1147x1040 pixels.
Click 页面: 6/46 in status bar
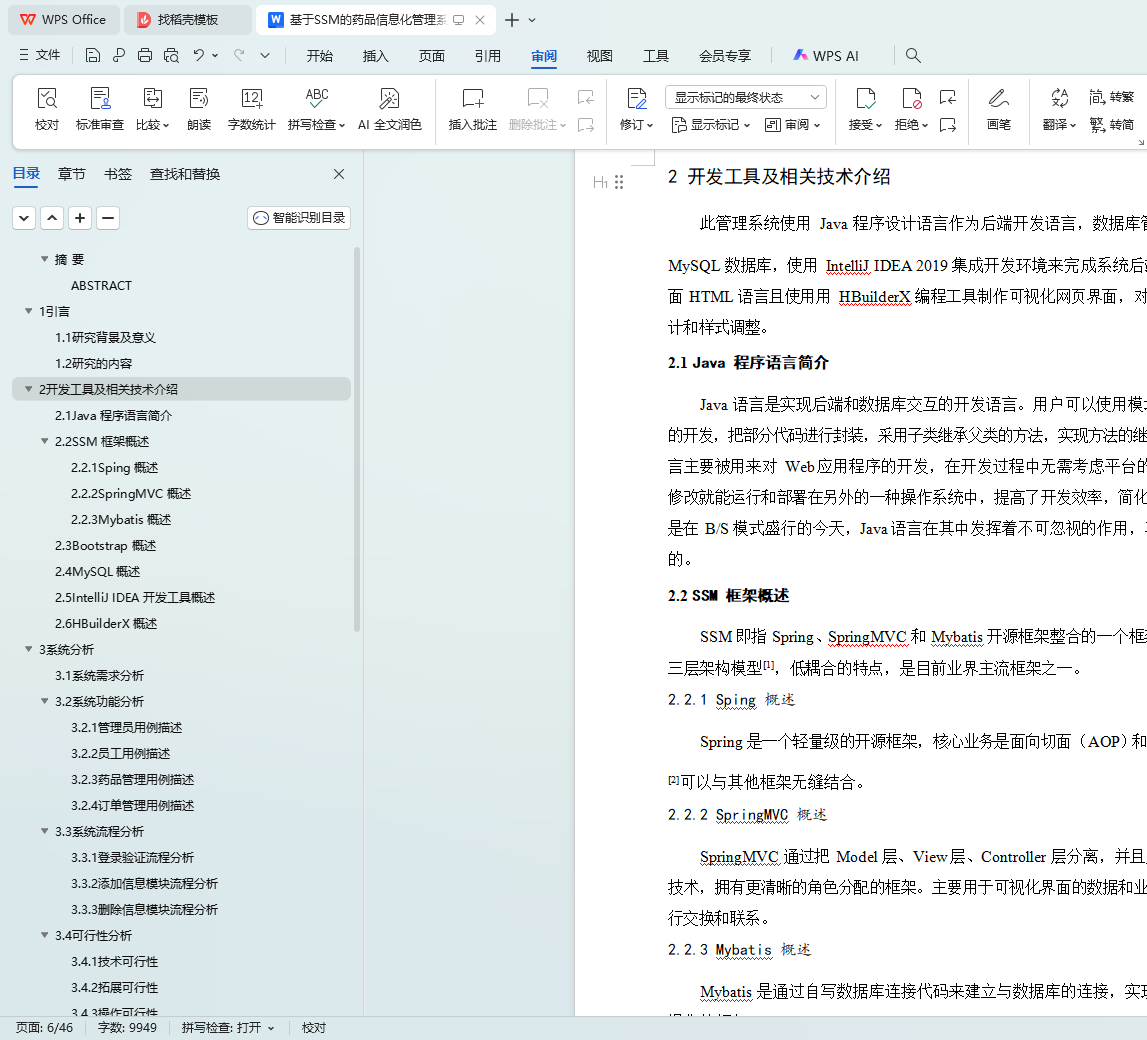45,1028
